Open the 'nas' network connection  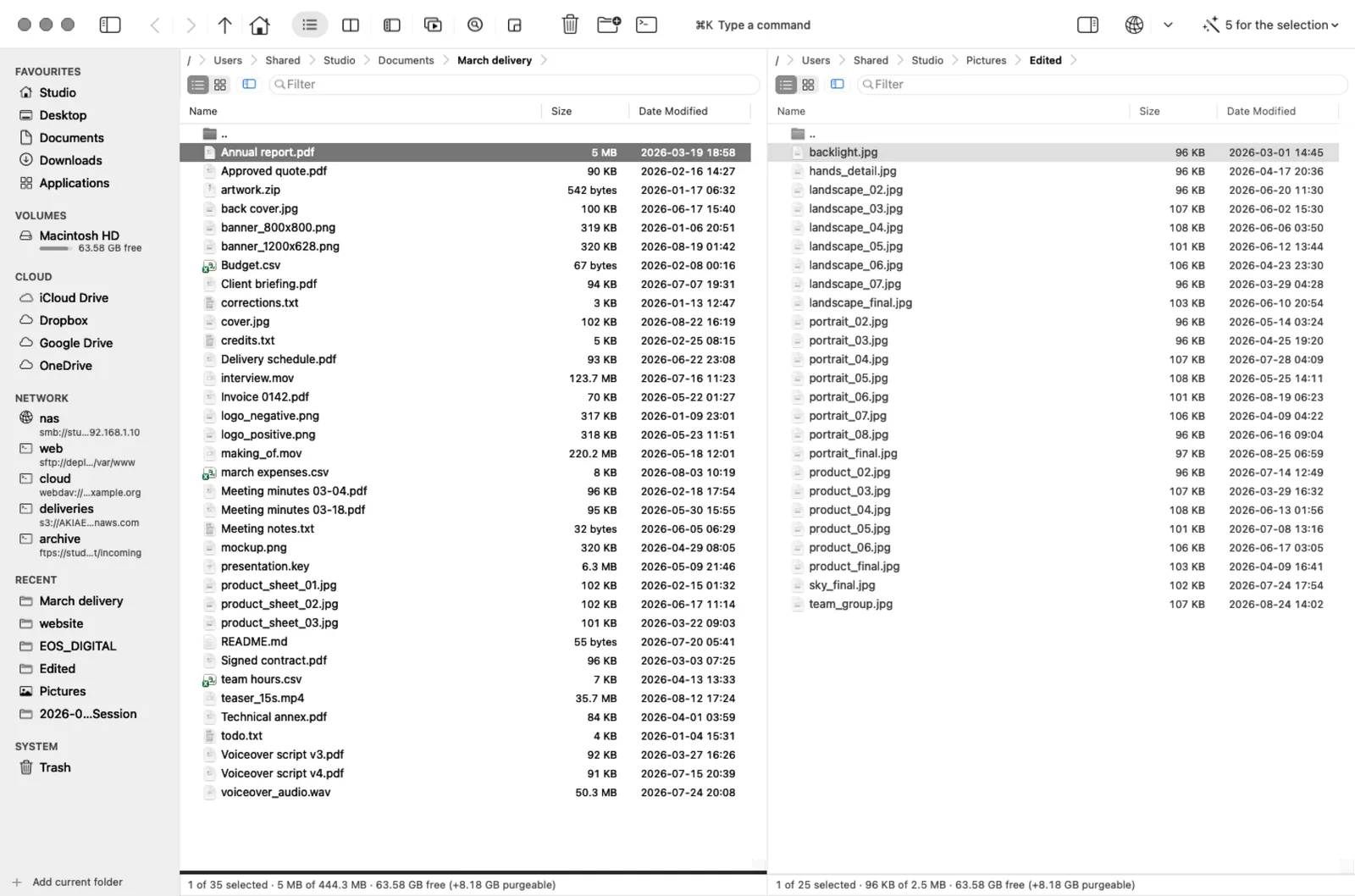[x=49, y=418]
